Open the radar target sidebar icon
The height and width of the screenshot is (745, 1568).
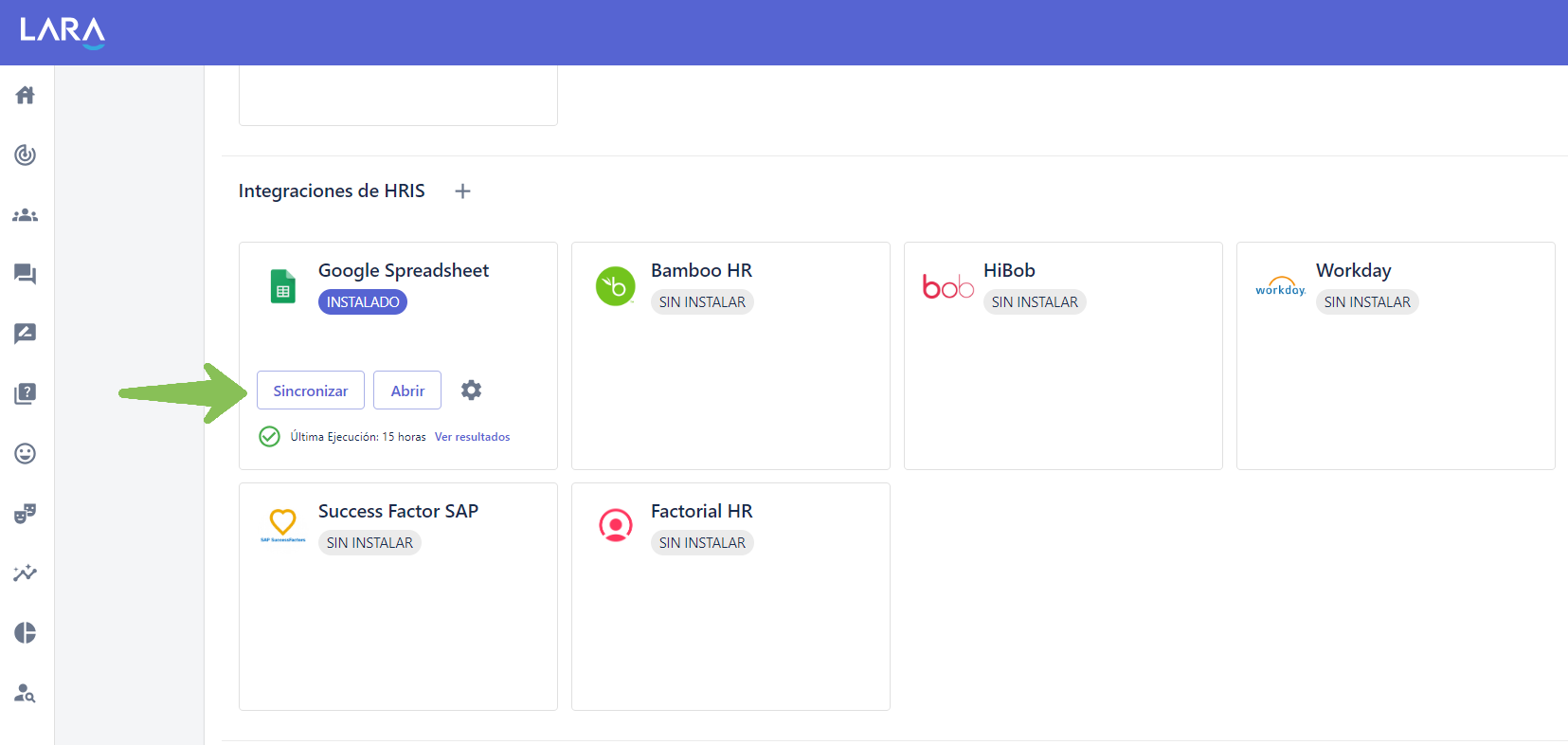pyautogui.click(x=26, y=154)
